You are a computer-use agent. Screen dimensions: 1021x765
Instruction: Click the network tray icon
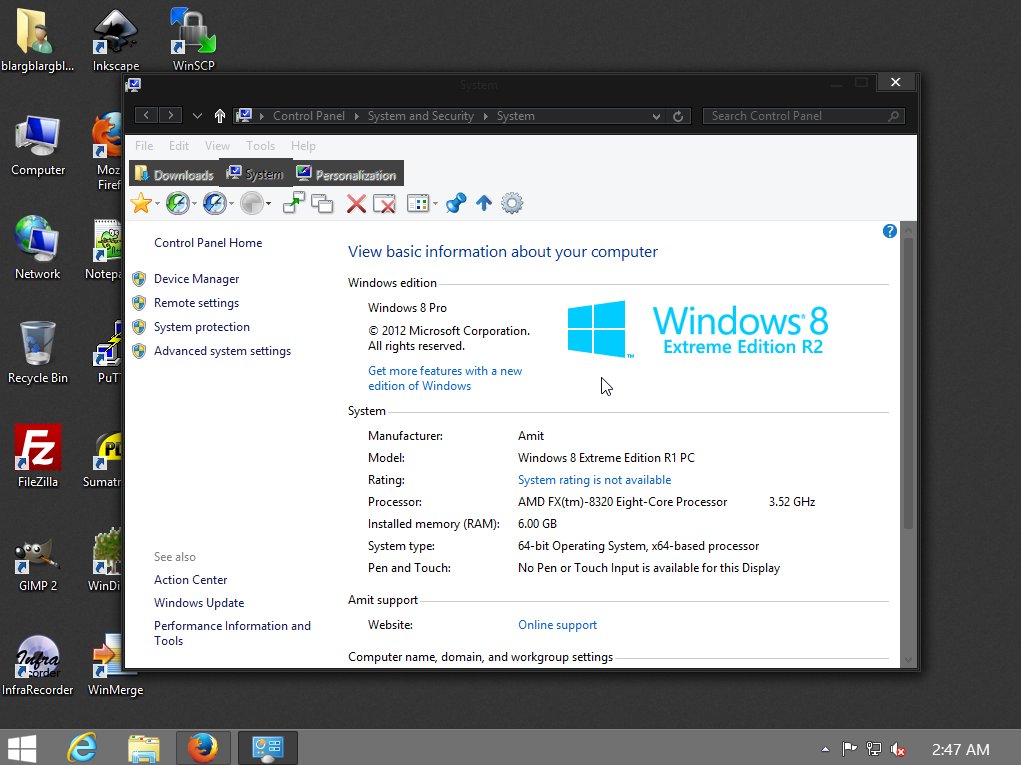(x=874, y=749)
